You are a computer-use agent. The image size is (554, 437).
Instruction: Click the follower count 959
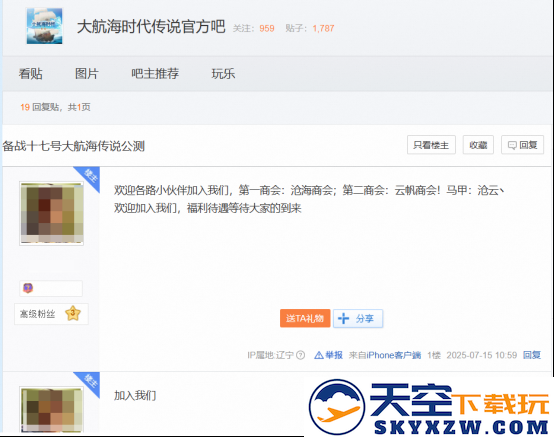267,28
